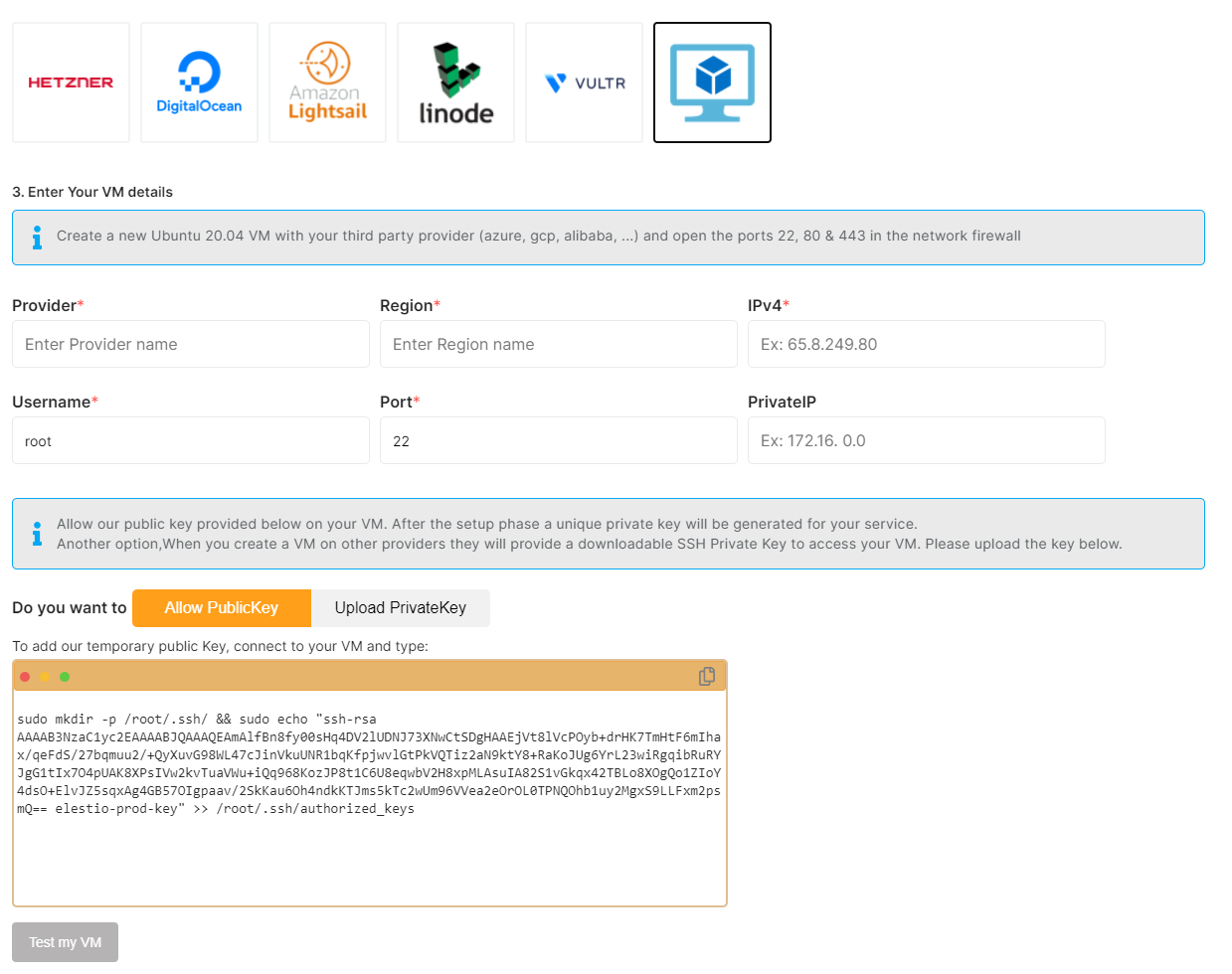Focus the IPv4 address input

926,344
